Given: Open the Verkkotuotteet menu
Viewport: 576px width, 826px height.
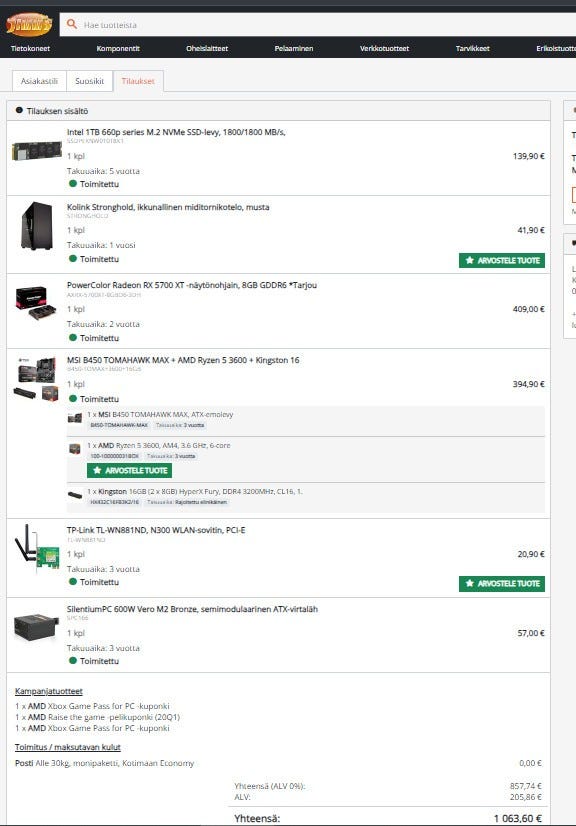Looking at the screenshot, I should pyautogui.click(x=384, y=48).
